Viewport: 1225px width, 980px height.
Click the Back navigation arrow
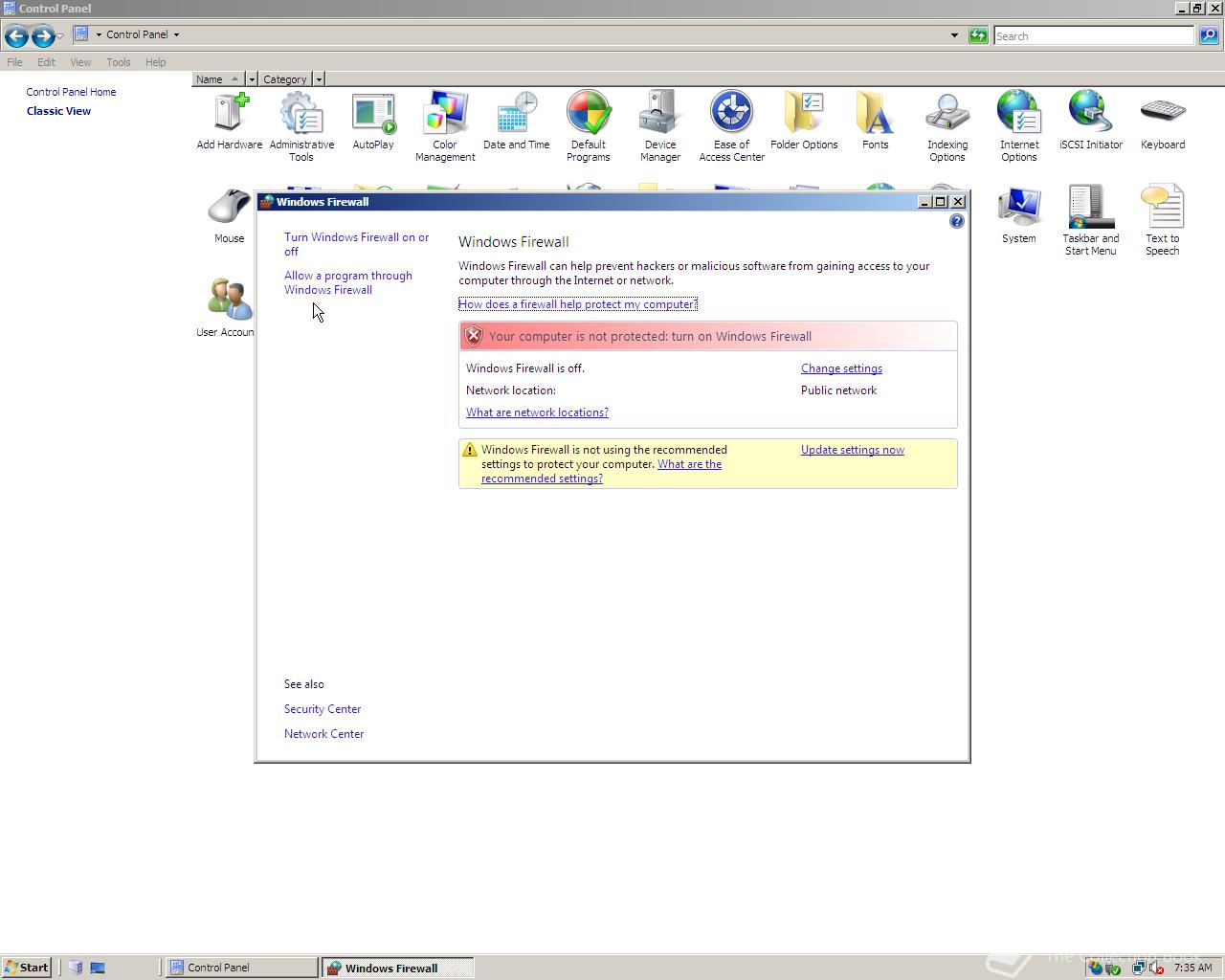[x=16, y=36]
